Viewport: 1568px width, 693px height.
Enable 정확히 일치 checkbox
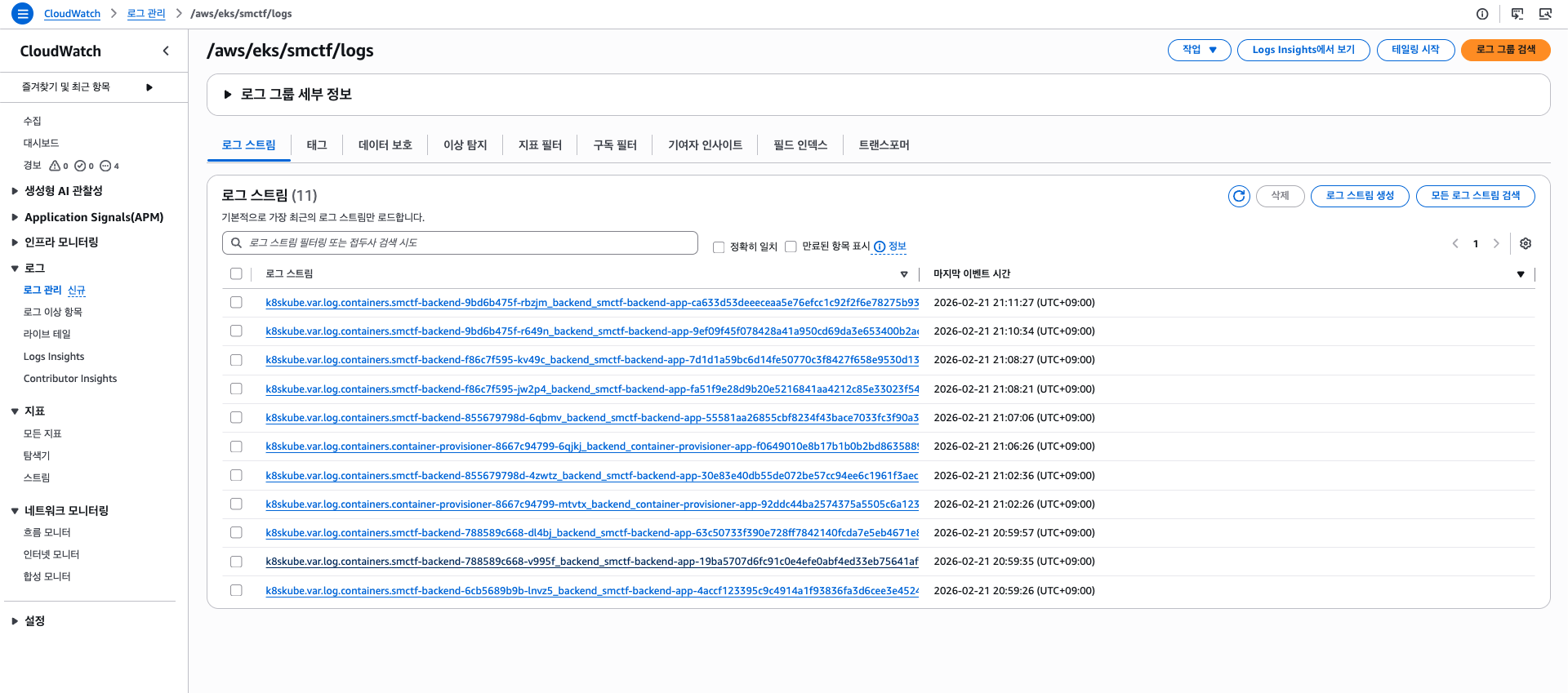(719, 247)
